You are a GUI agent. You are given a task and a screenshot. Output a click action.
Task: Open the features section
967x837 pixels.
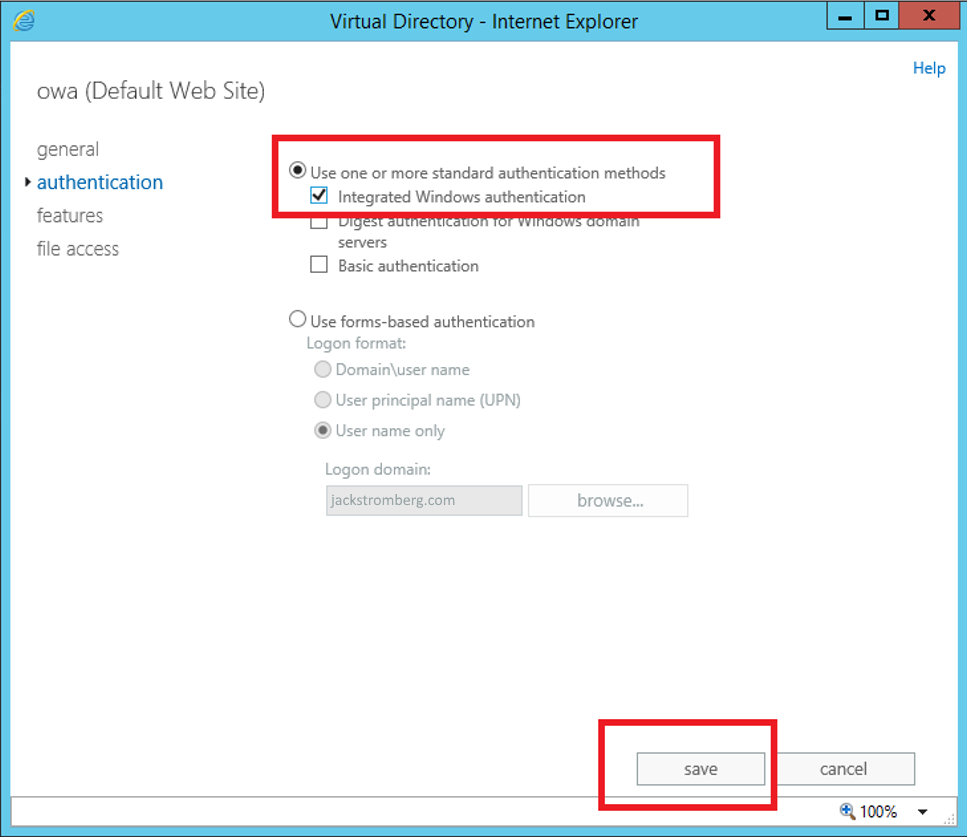[70, 215]
